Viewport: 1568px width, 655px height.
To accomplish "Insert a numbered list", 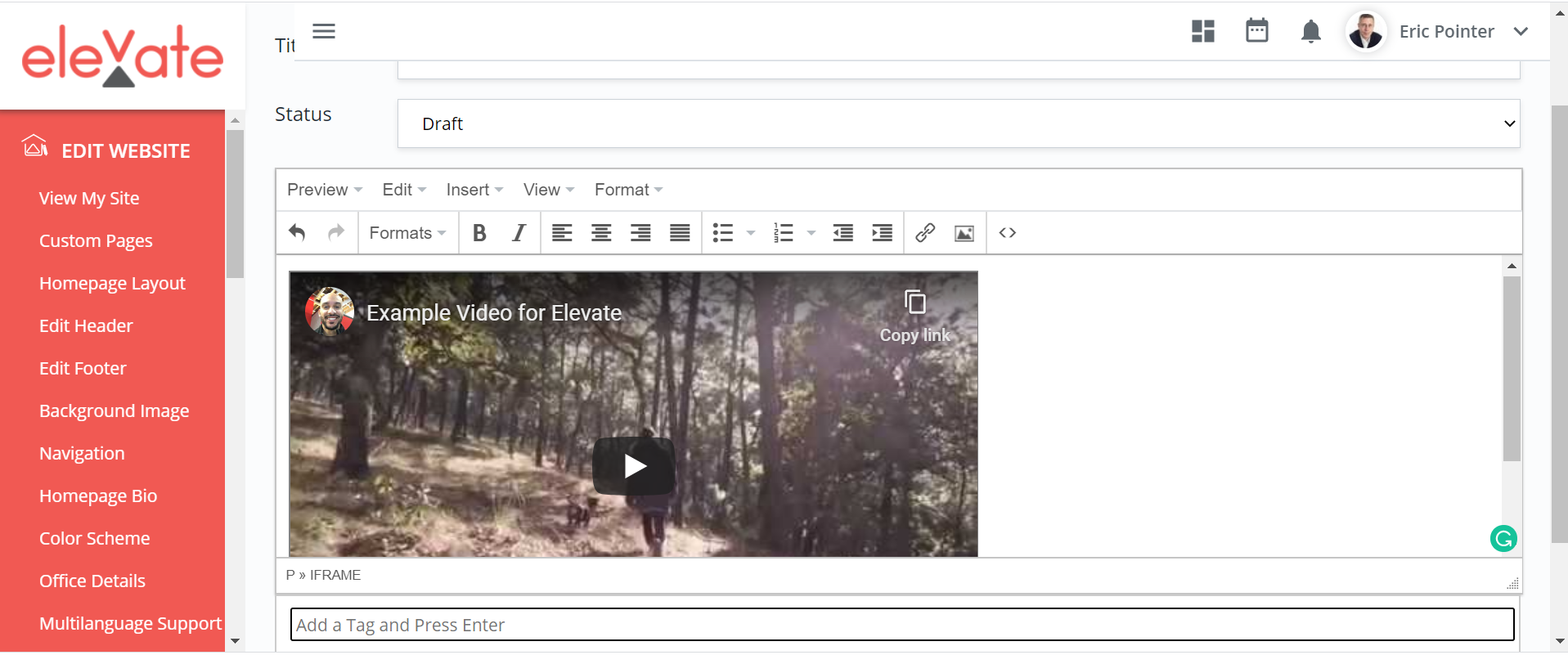I will click(x=784, y=233).
